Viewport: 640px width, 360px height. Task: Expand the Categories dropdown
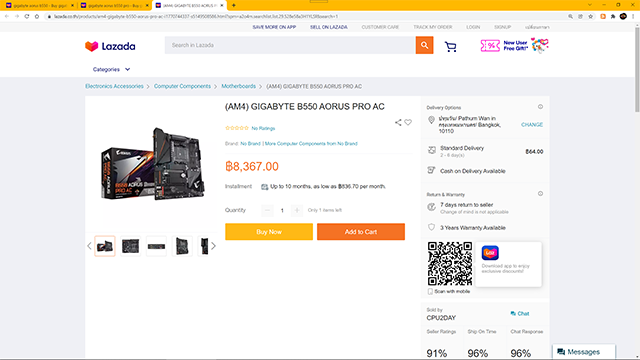111,69
